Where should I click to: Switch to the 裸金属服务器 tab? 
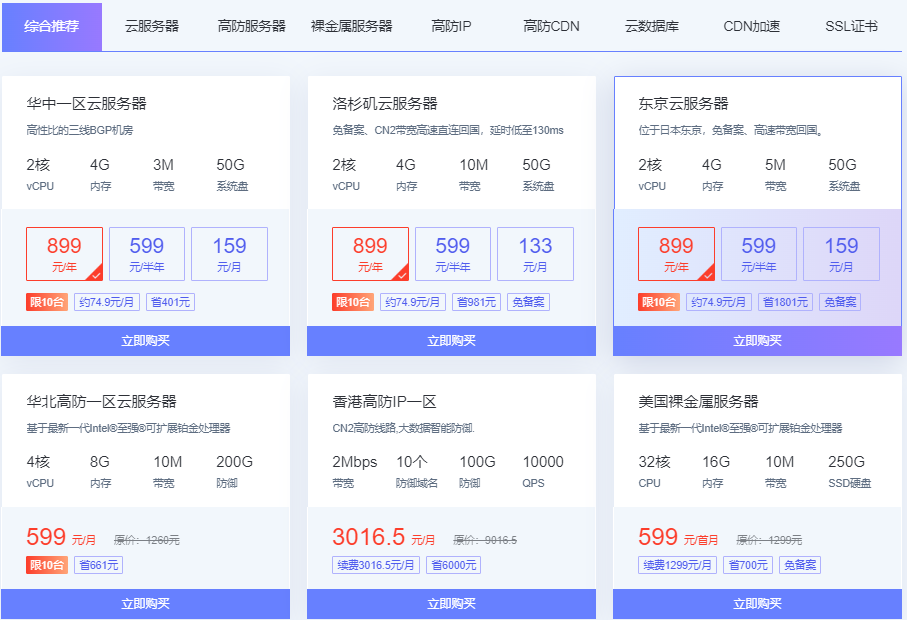pyautogui.click(x=352, y=27)
